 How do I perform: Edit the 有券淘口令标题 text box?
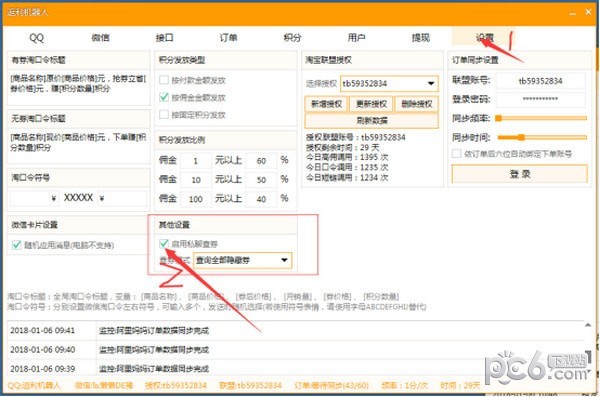pos(78,88)
